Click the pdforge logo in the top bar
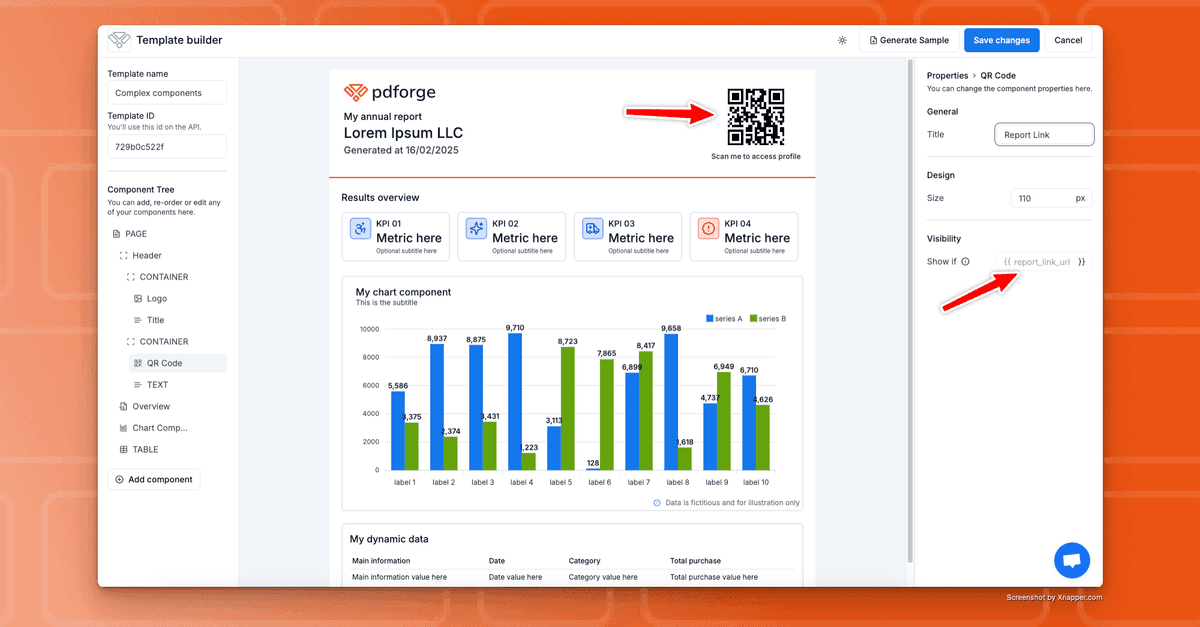Screen dimensions: 1200x627 pyautogui.click(x=120, y=40)
